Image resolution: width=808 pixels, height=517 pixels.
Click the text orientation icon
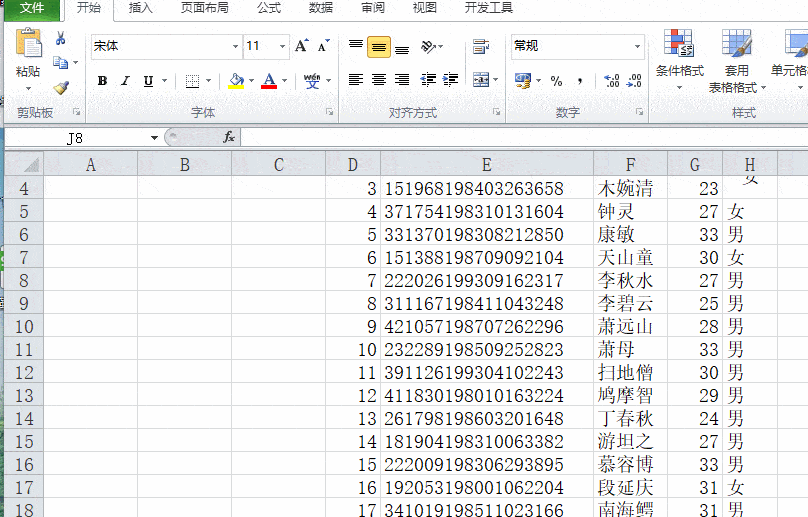[429, 46]
